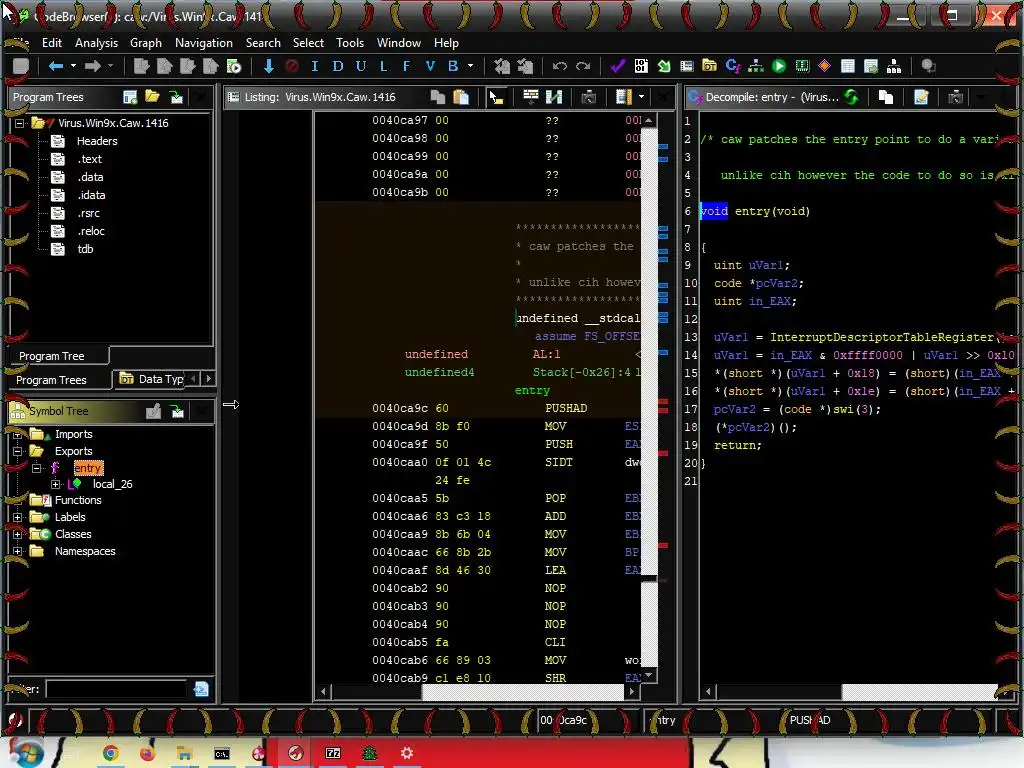Click the Functions folder in Symbol Tree

[78, 500]
